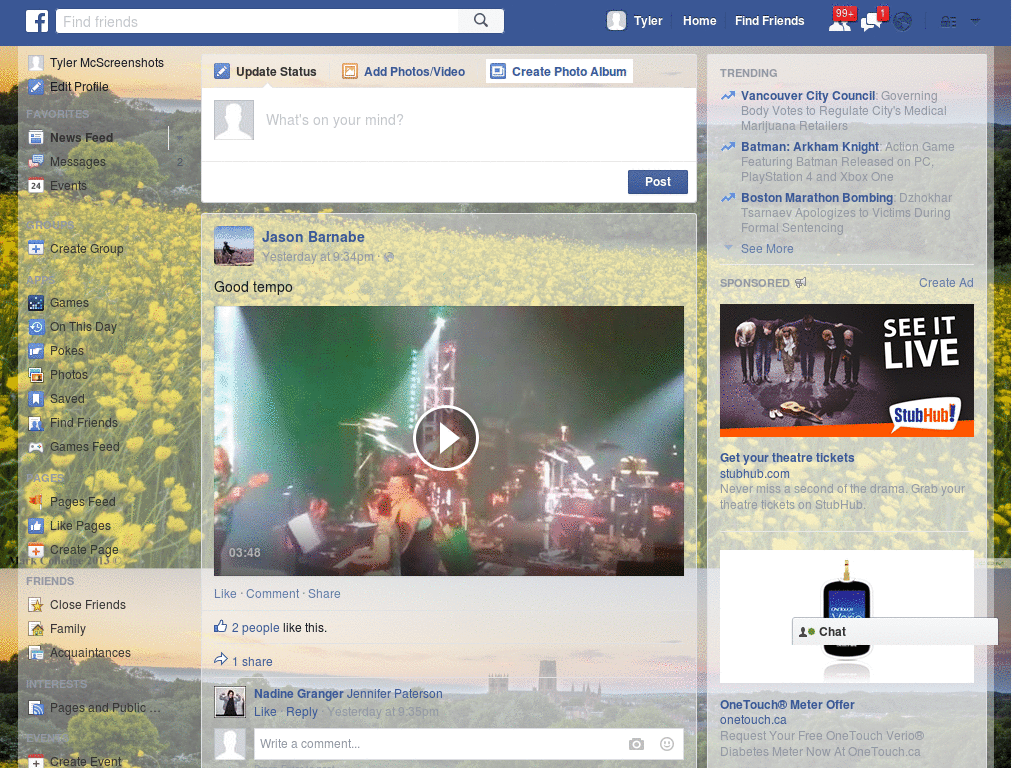
Task: Open the emoji picker in the comment box
Action: click(667, 744)
